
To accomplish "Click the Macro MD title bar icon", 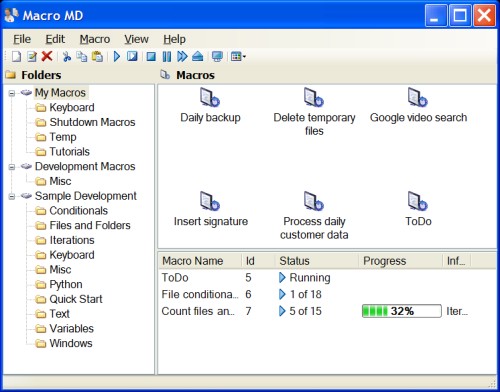I will 11,15.
